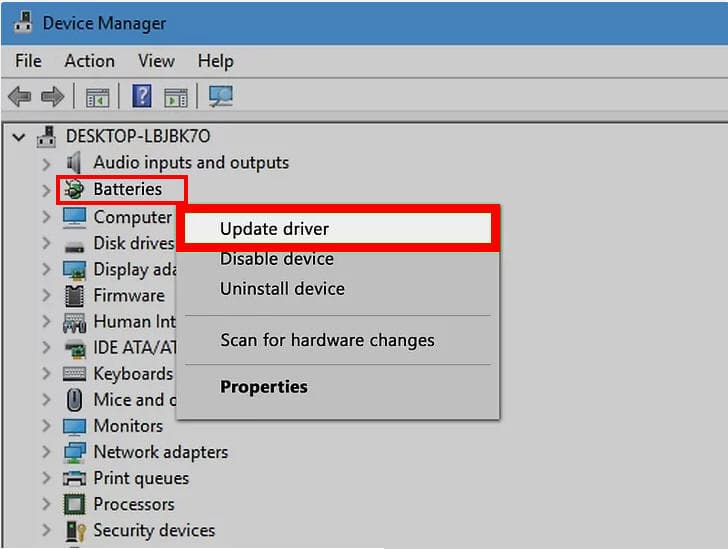Collapse the DESKTOP-LBJBK7O root node
This screenshot has width=728, height=549.
point(19,136)
